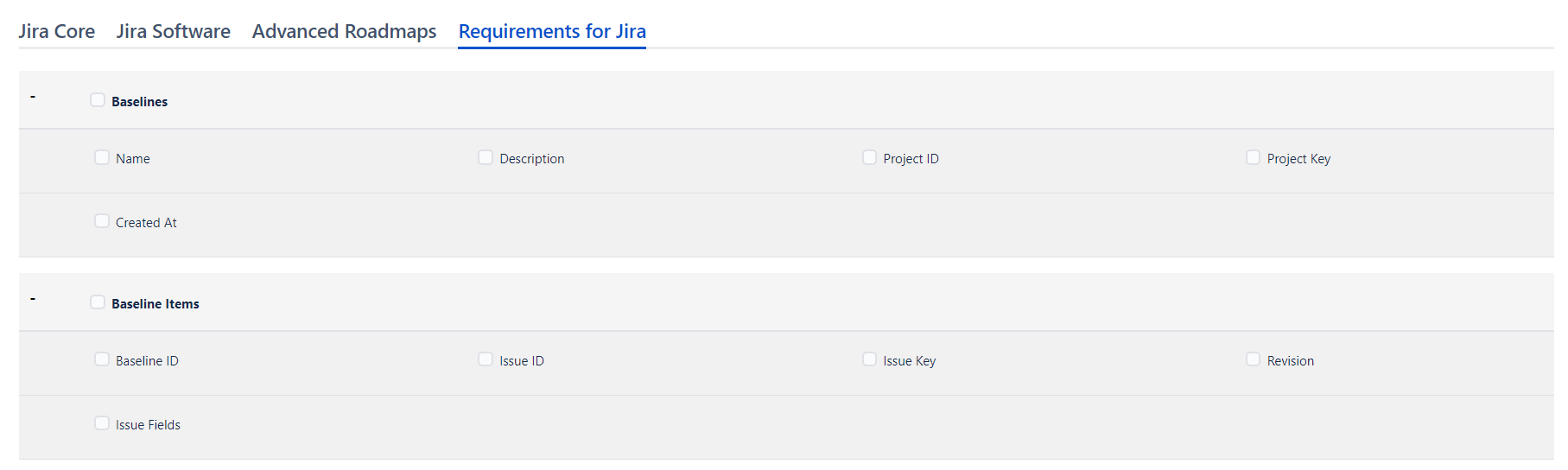The width and height of the screenshot is (1568, 470).
Task: Enable the Issue Key checkbox
Action: 869,359
